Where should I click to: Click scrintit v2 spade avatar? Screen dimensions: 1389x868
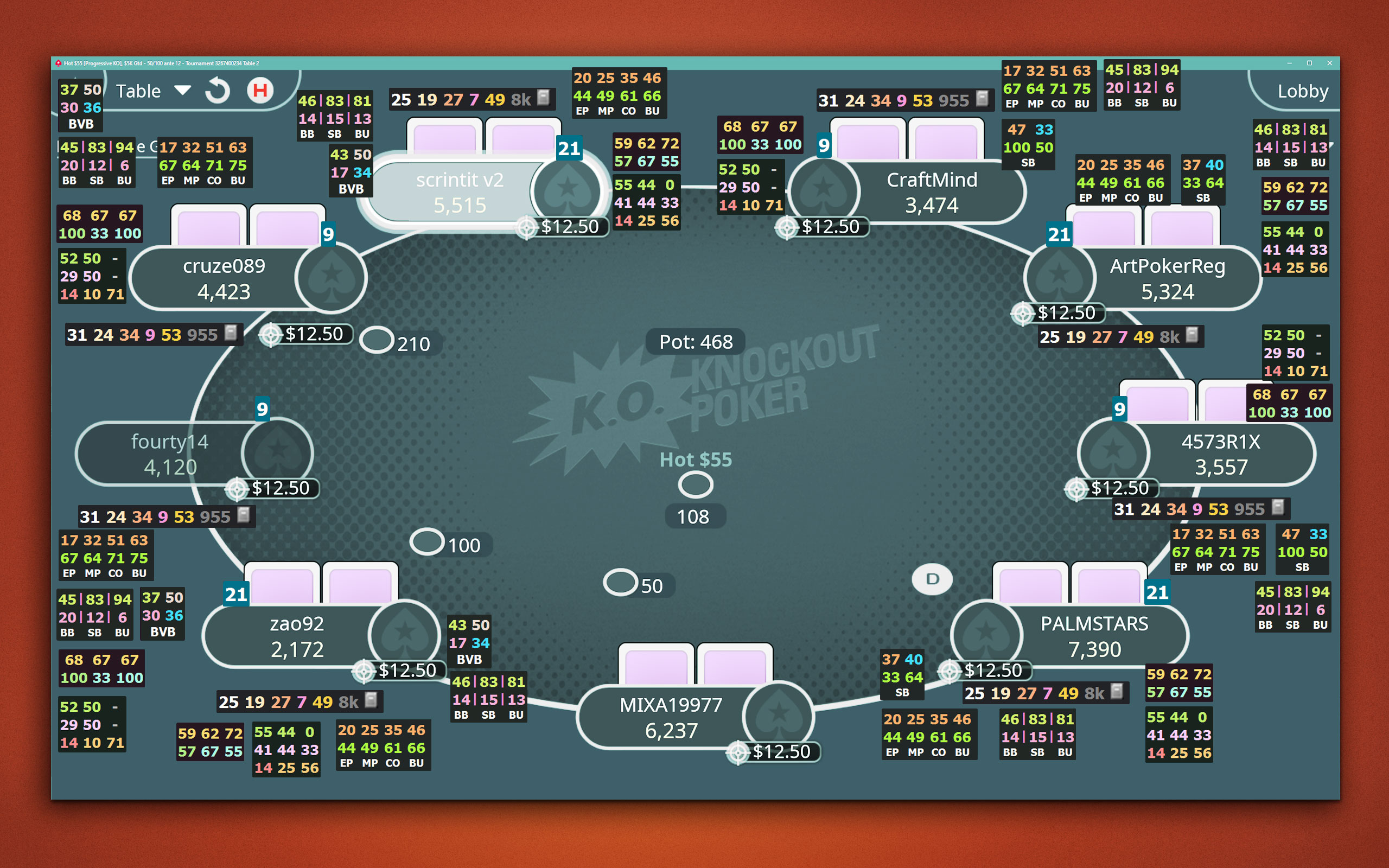pyautogui.click(x=567, y=190)
